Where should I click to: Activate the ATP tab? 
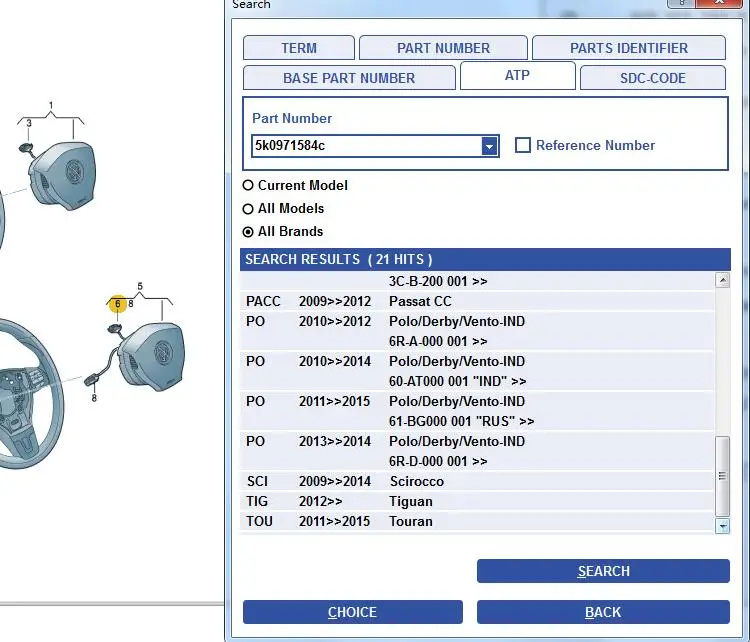click(x=517, y=76)
